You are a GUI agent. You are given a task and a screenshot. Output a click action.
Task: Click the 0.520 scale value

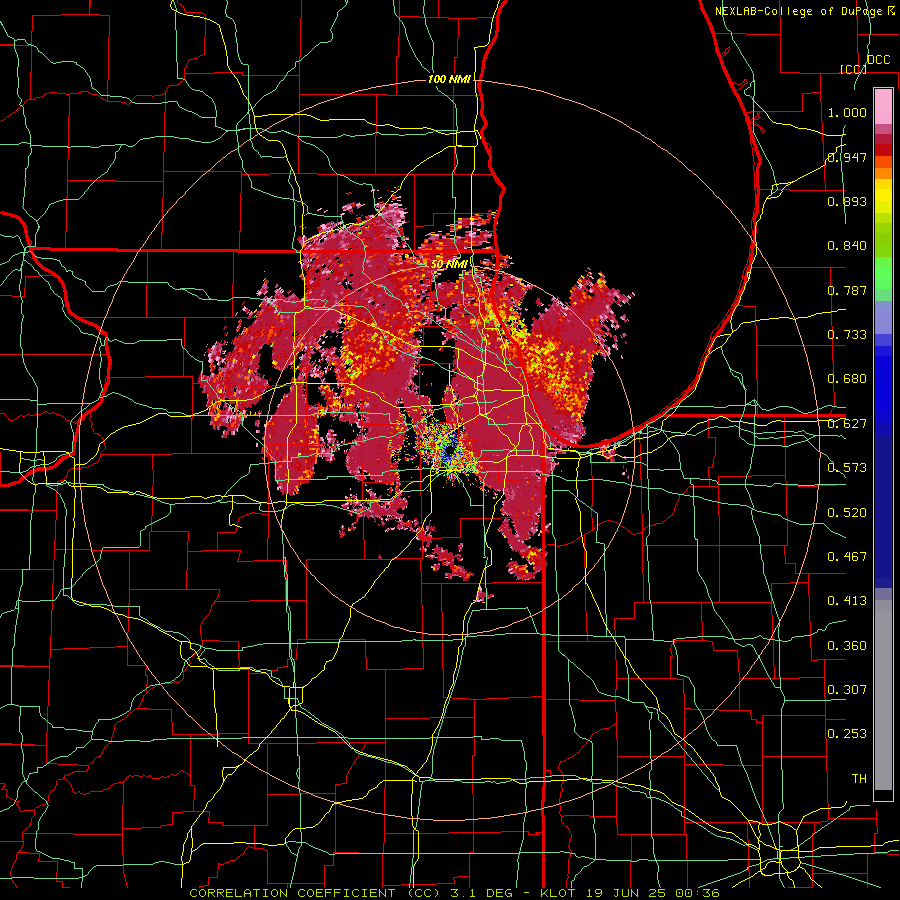pos(847,513)
